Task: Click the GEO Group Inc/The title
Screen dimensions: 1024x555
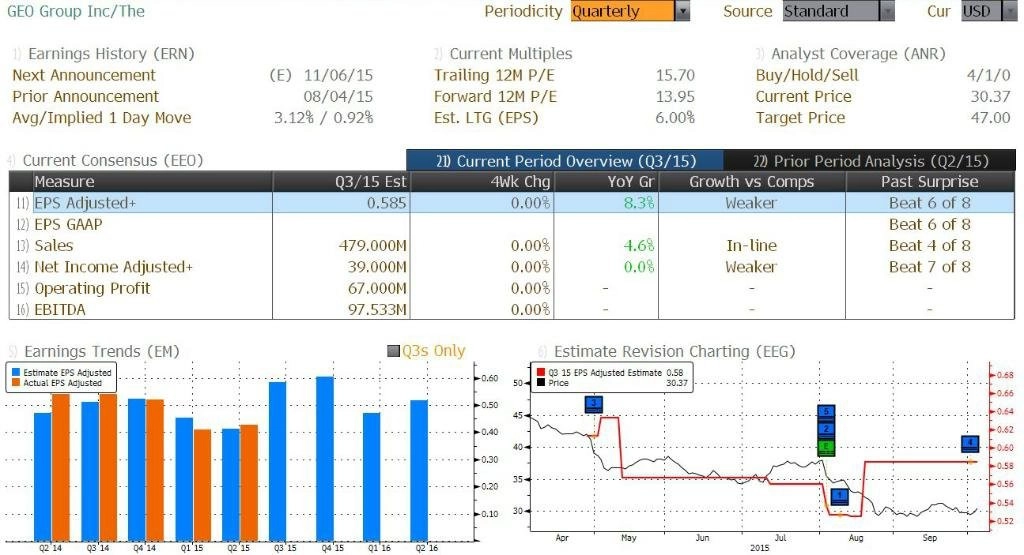Action: (76, 11)
